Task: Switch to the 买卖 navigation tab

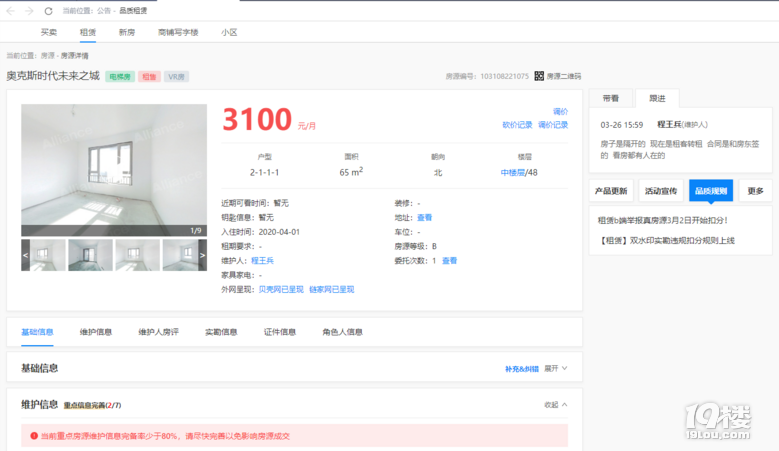Action: (49, 32)
